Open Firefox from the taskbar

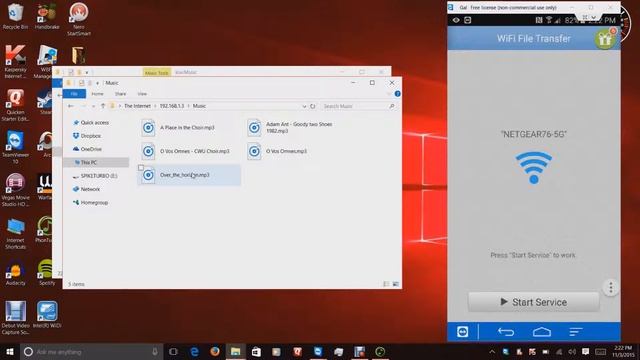[x=215, y=351]
